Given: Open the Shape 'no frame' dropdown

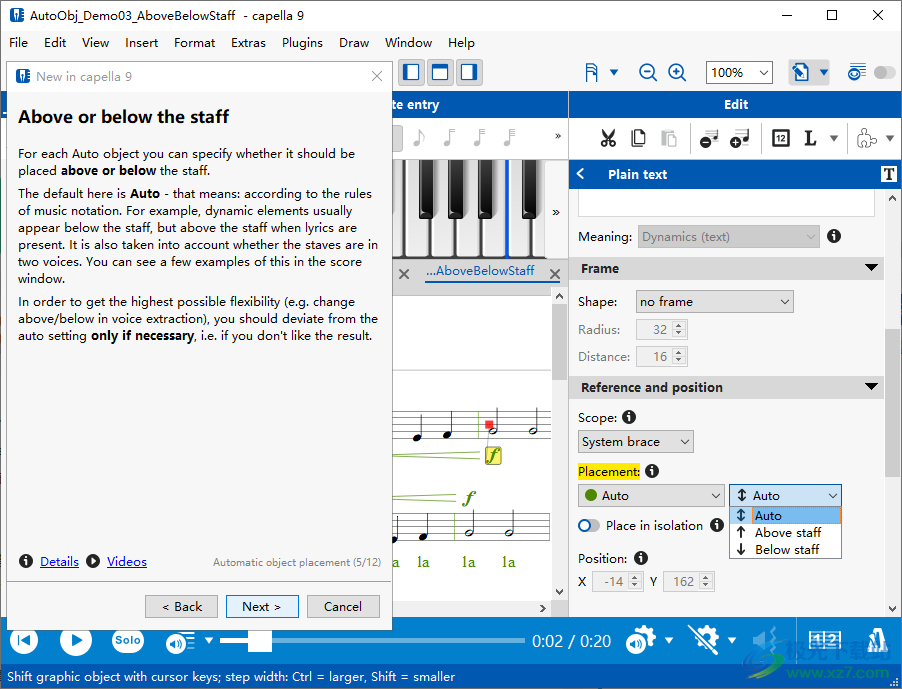Looking at the screenshot, I should pyautogui.click(x=714, y=301).
